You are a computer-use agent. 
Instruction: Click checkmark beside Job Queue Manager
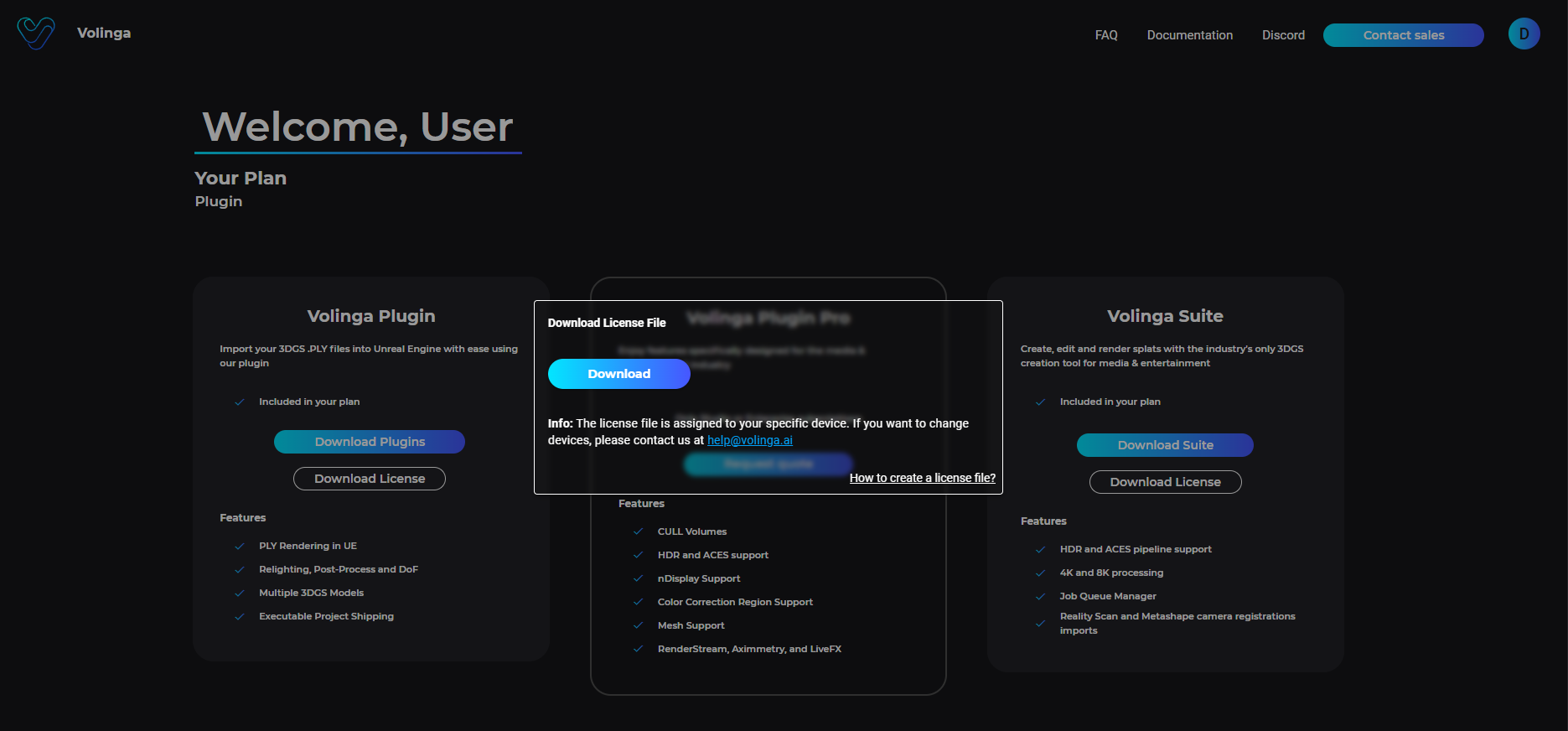(1041, 597)
